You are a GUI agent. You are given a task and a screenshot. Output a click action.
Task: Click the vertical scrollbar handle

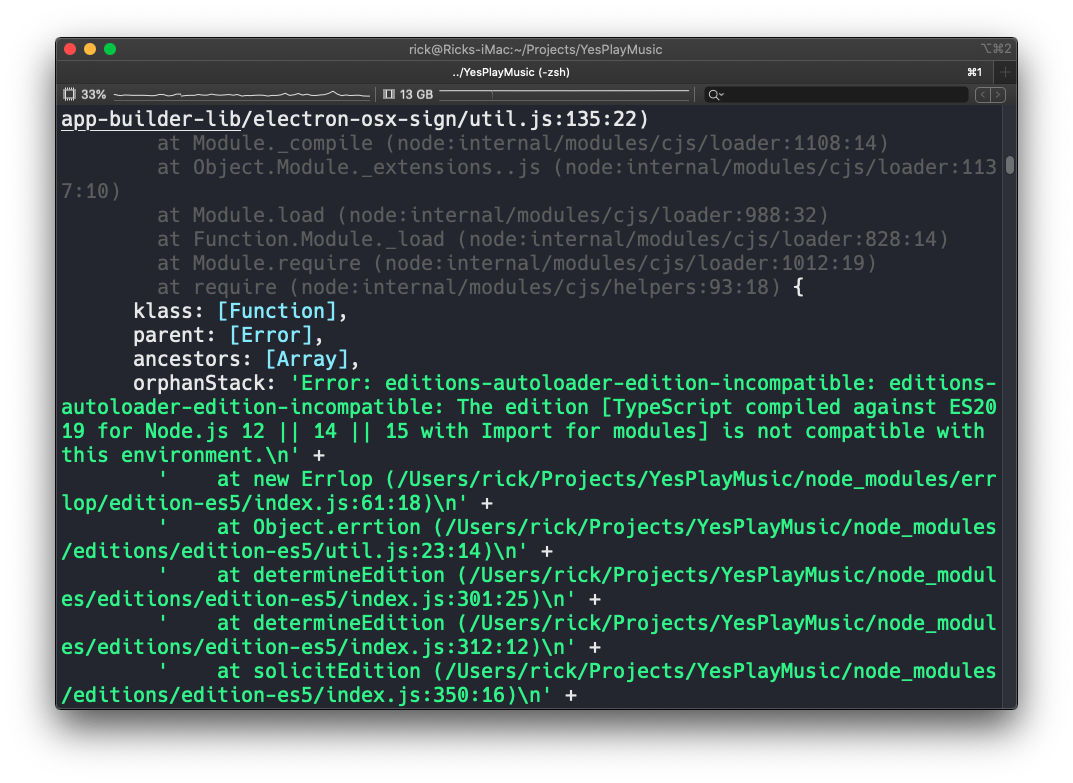coord(1010,166)
